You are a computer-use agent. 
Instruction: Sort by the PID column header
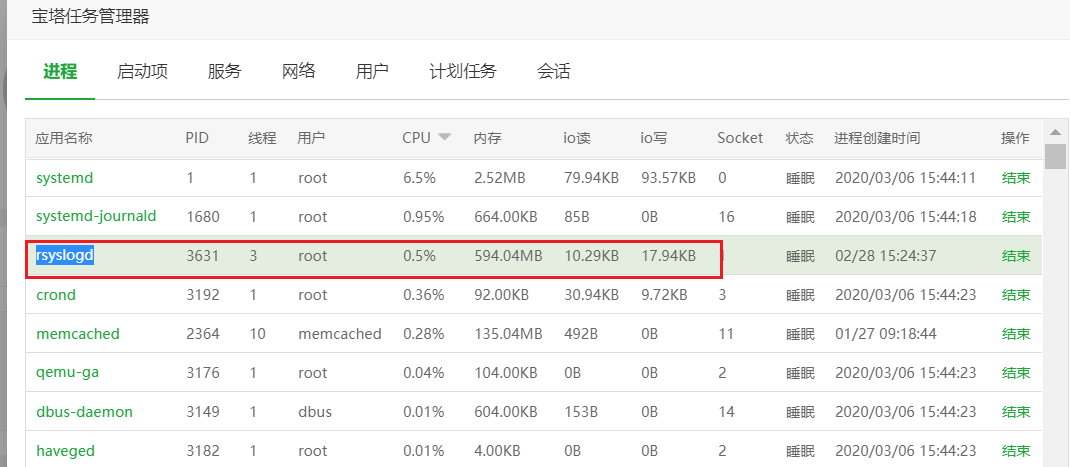(197, 138)
